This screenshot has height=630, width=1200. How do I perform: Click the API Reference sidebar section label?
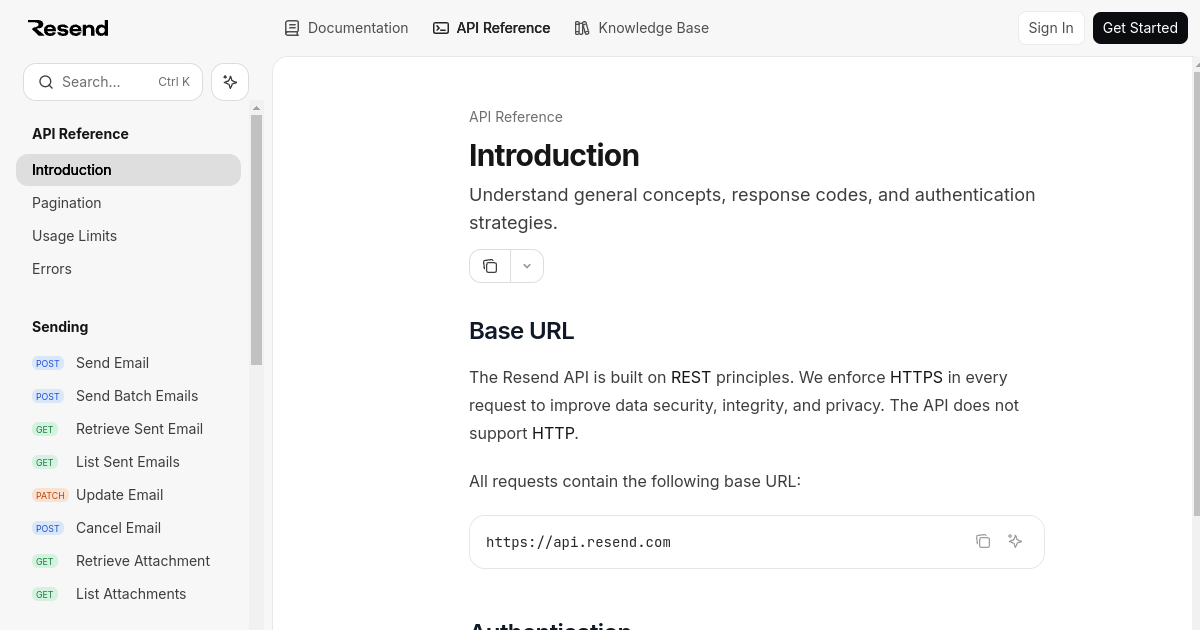pos(80,134)
